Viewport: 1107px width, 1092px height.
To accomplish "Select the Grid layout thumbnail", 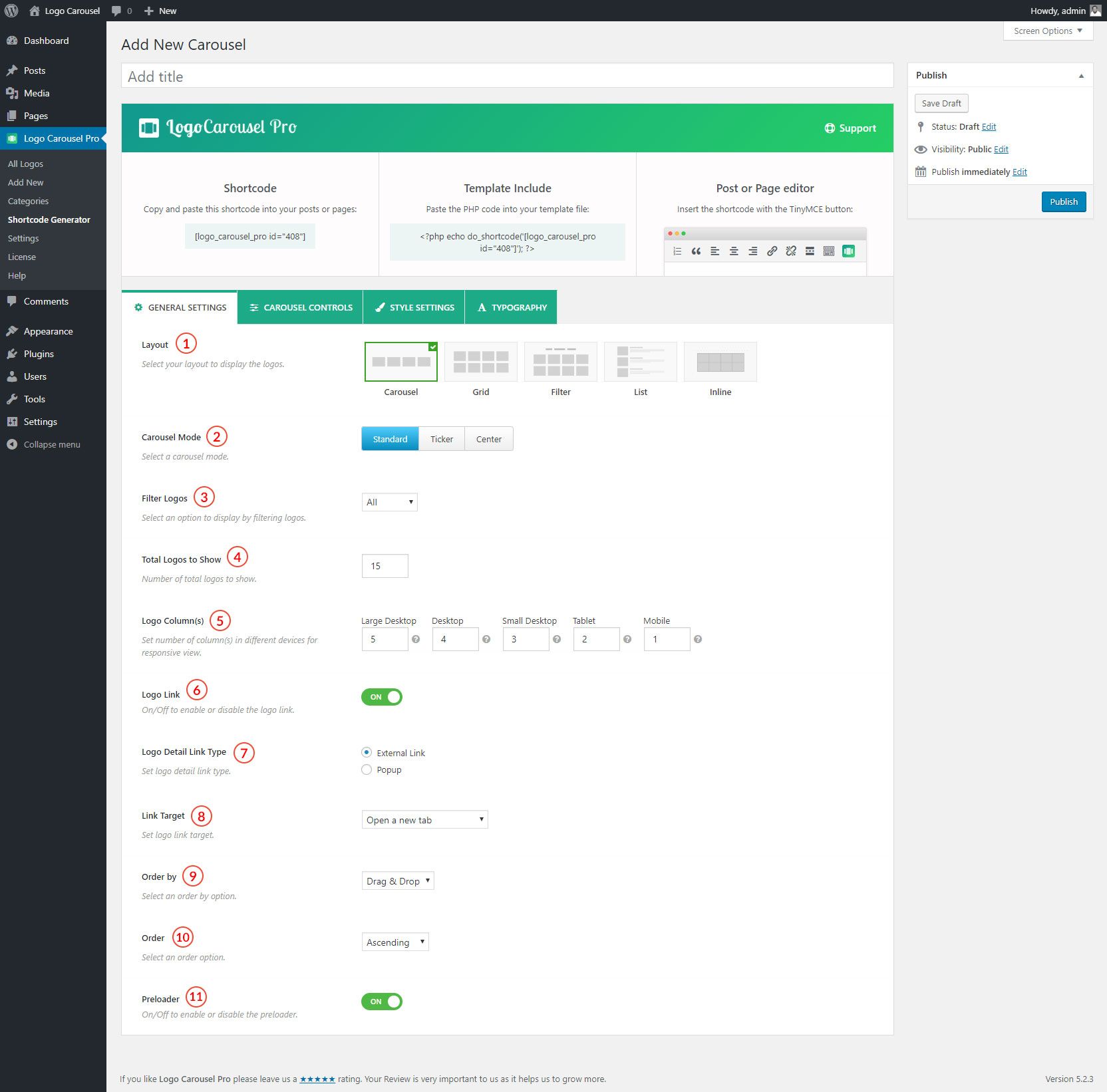I will [x=480, y=362].
